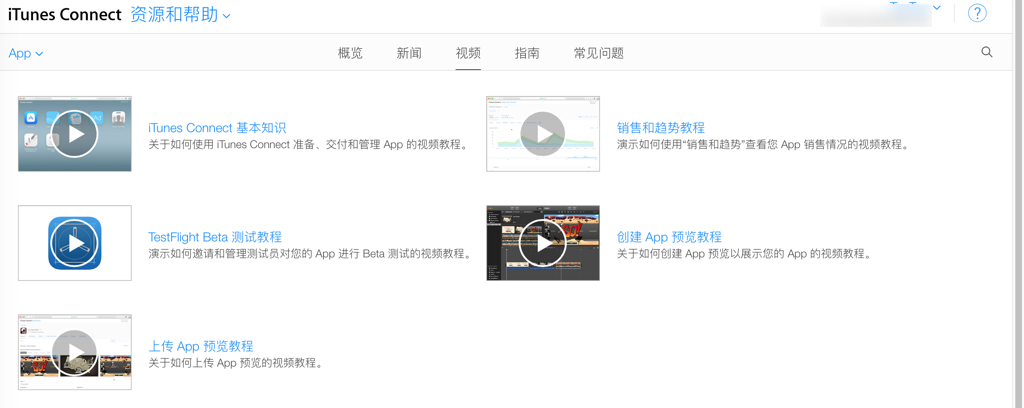Switch to the 新闻 tab
The image size is (1024, 408).
tap(409, 54)
